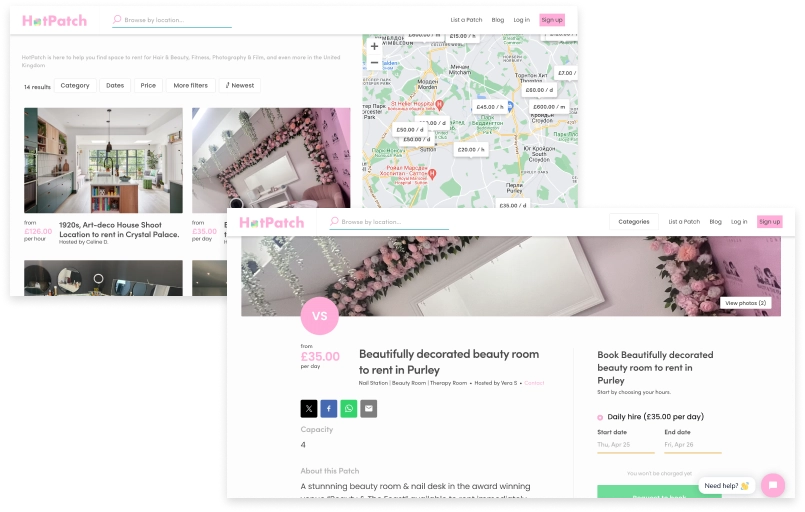Click Royal Marsden Hospital map marker
Viewport: 805px width, 512px height.
(x=432, y=174)
